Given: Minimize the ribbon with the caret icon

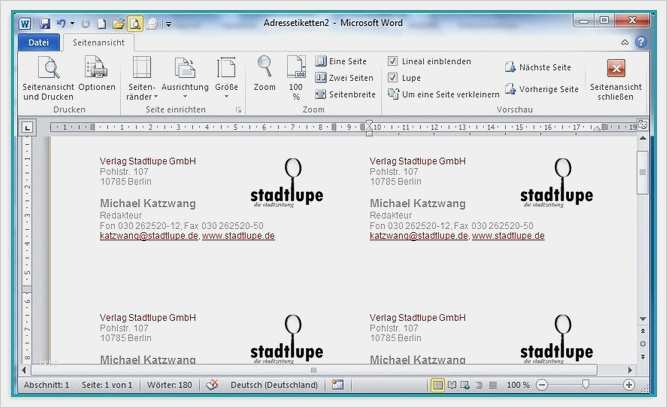Looking at the screenshot, I should coord(625,43).
